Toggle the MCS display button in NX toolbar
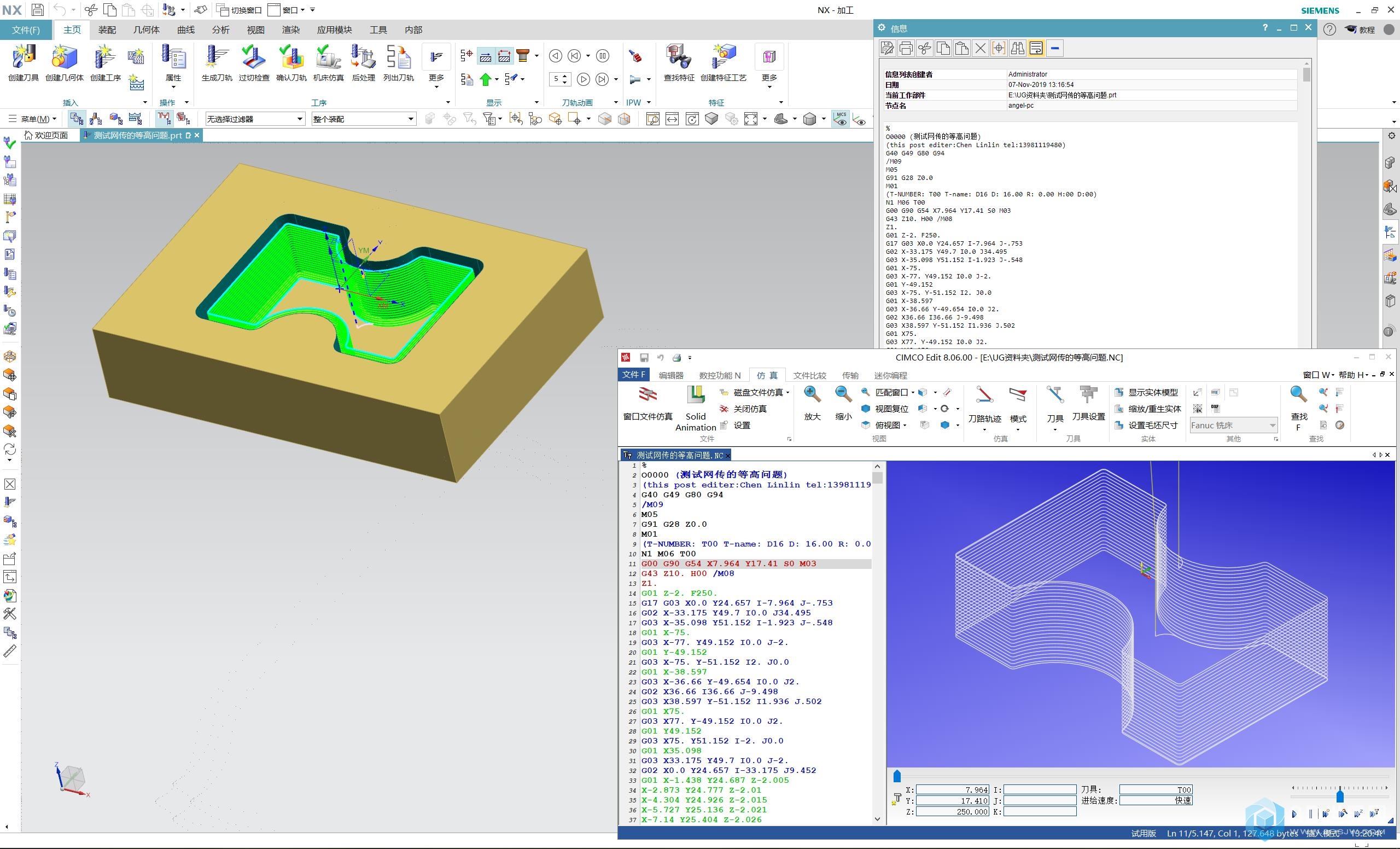Image resolution: width=1400 pixels, height=849 pixels. [x=841, y=119]
